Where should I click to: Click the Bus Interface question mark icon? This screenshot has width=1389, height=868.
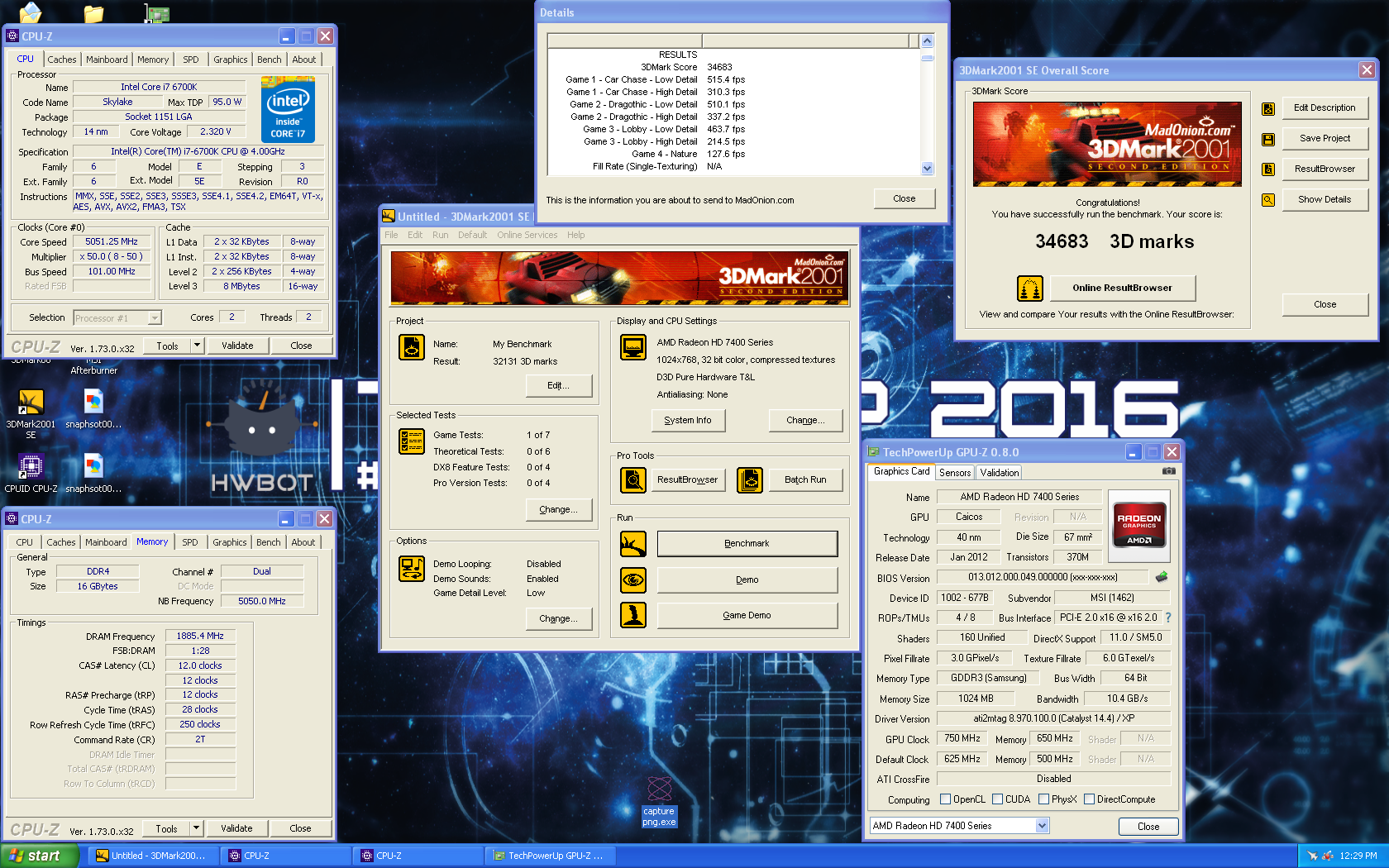pos(1167,618)
